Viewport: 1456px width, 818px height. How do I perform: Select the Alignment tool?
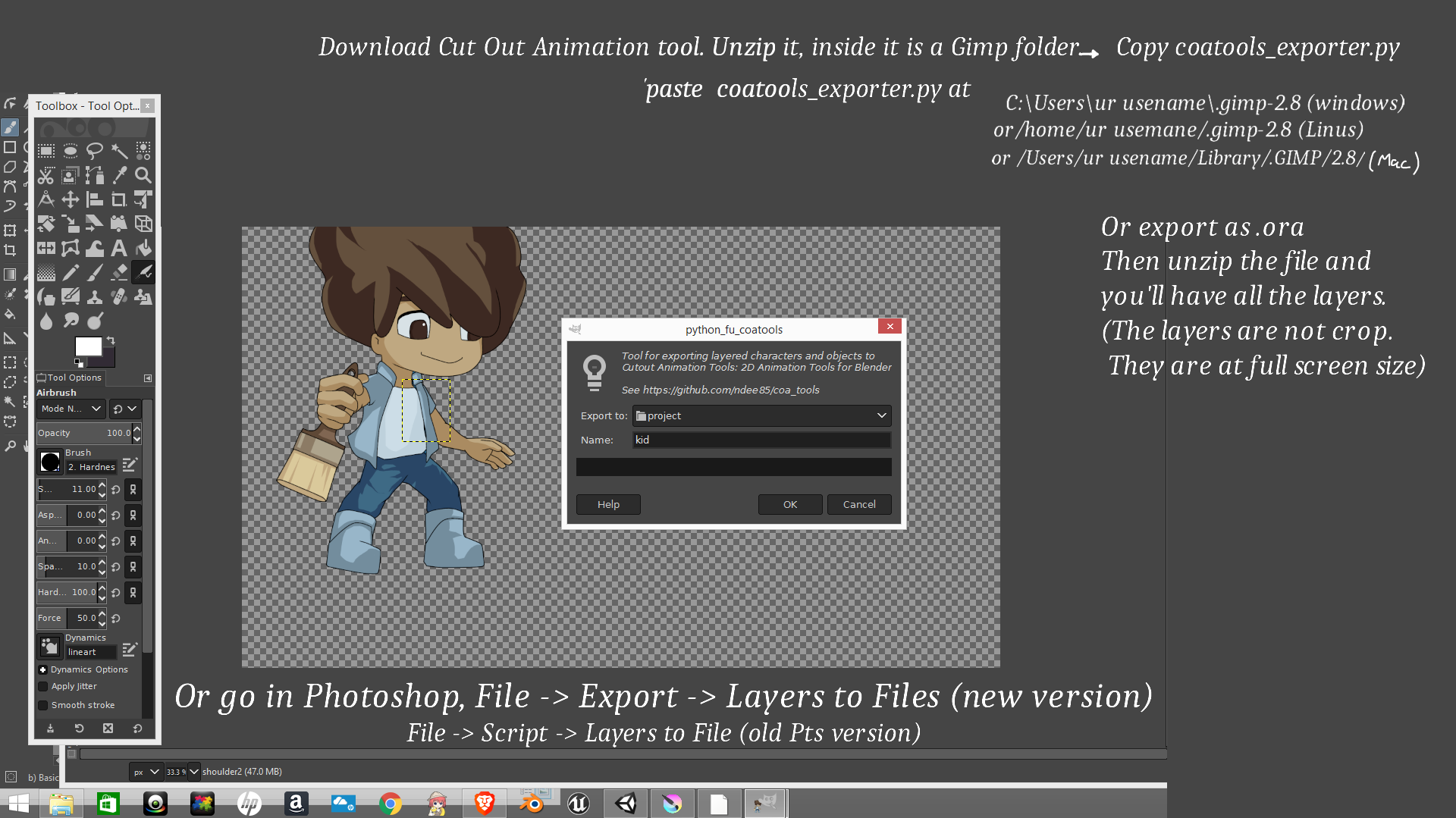95,199
